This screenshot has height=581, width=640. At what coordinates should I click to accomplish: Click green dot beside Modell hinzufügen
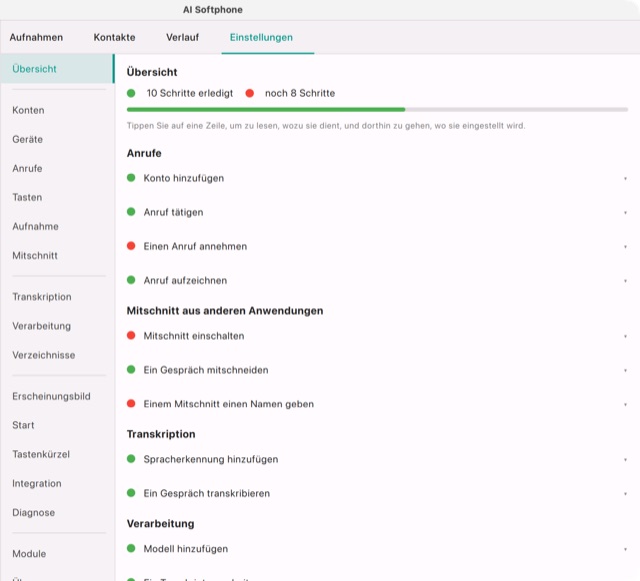point(131,548)
